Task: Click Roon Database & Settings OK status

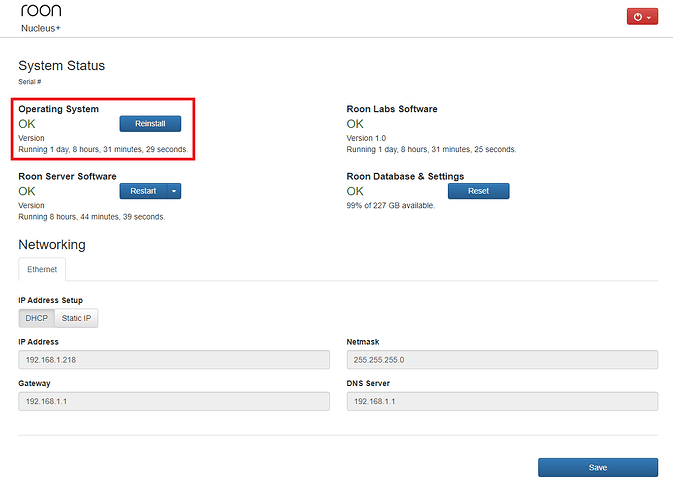Action: 355,191
